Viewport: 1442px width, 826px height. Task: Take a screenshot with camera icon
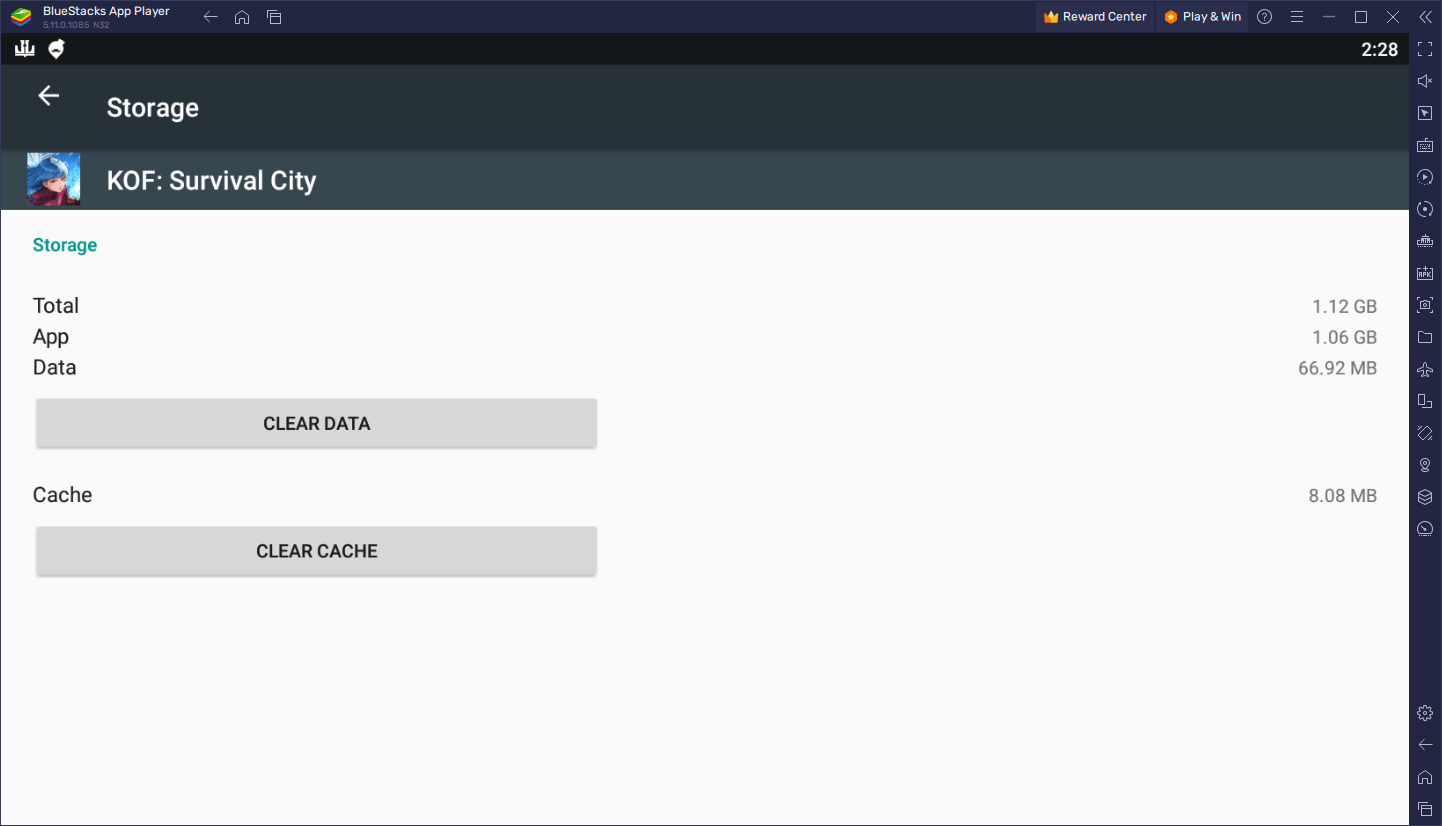point(1425,305)
